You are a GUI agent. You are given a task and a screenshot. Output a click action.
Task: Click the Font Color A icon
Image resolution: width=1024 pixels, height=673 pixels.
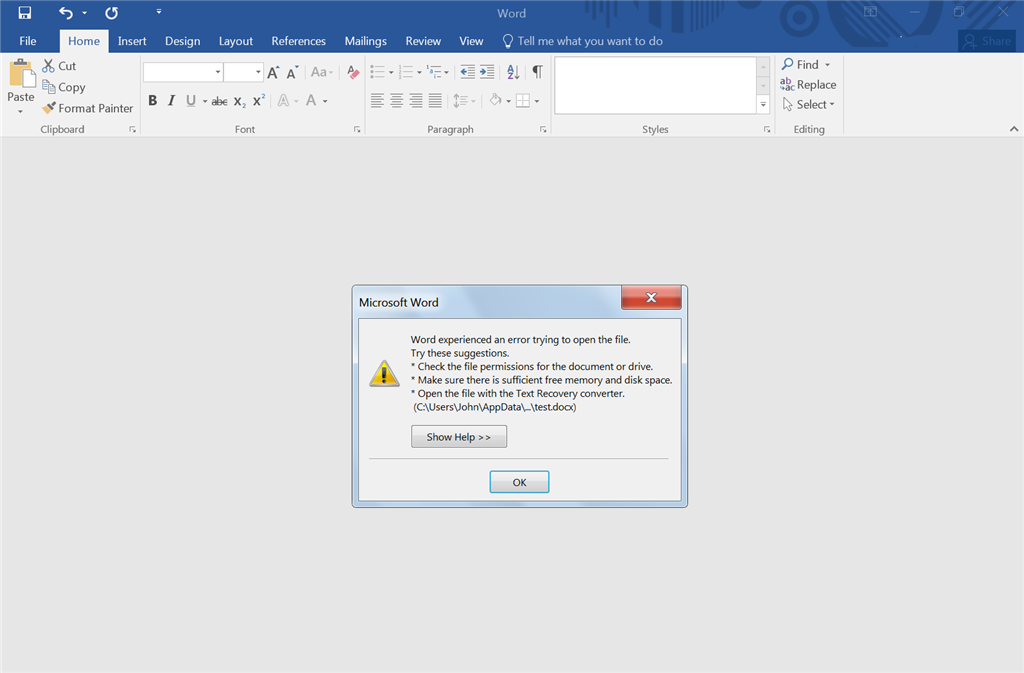[x=311, y=101]
